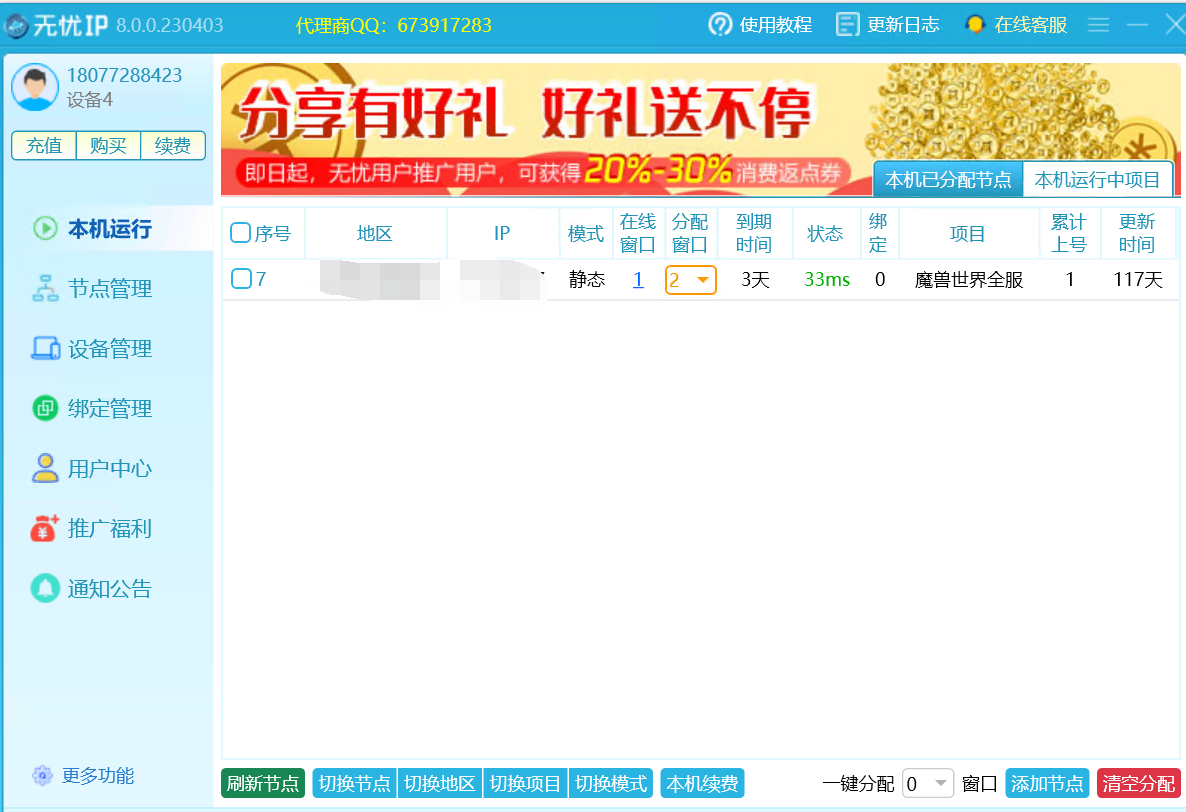The width and height of the screenshot is (1186, 812).
Task: Click the 通知公告 bell icon
Action: point(45,588)
